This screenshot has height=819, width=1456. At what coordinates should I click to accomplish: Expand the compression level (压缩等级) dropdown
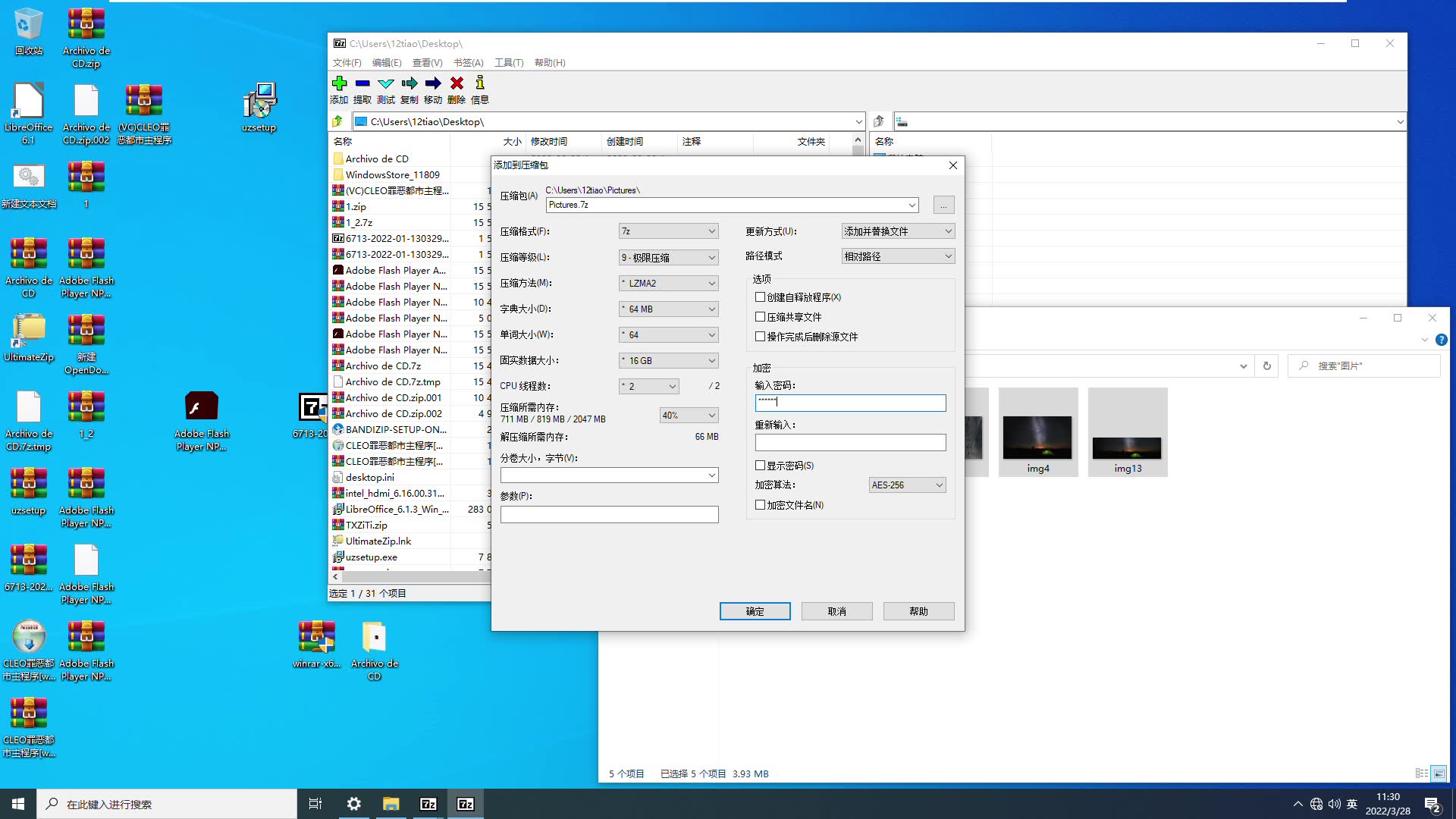(x=668, y=257)
